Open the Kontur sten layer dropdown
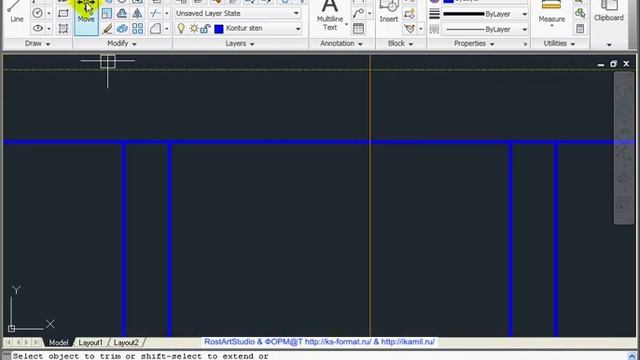This screenshot has width=640, height=360. [x=298, y=29]
